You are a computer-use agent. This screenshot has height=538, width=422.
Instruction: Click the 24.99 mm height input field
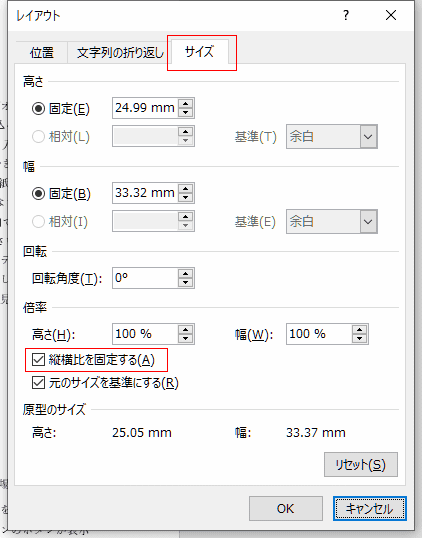point(145,108)
